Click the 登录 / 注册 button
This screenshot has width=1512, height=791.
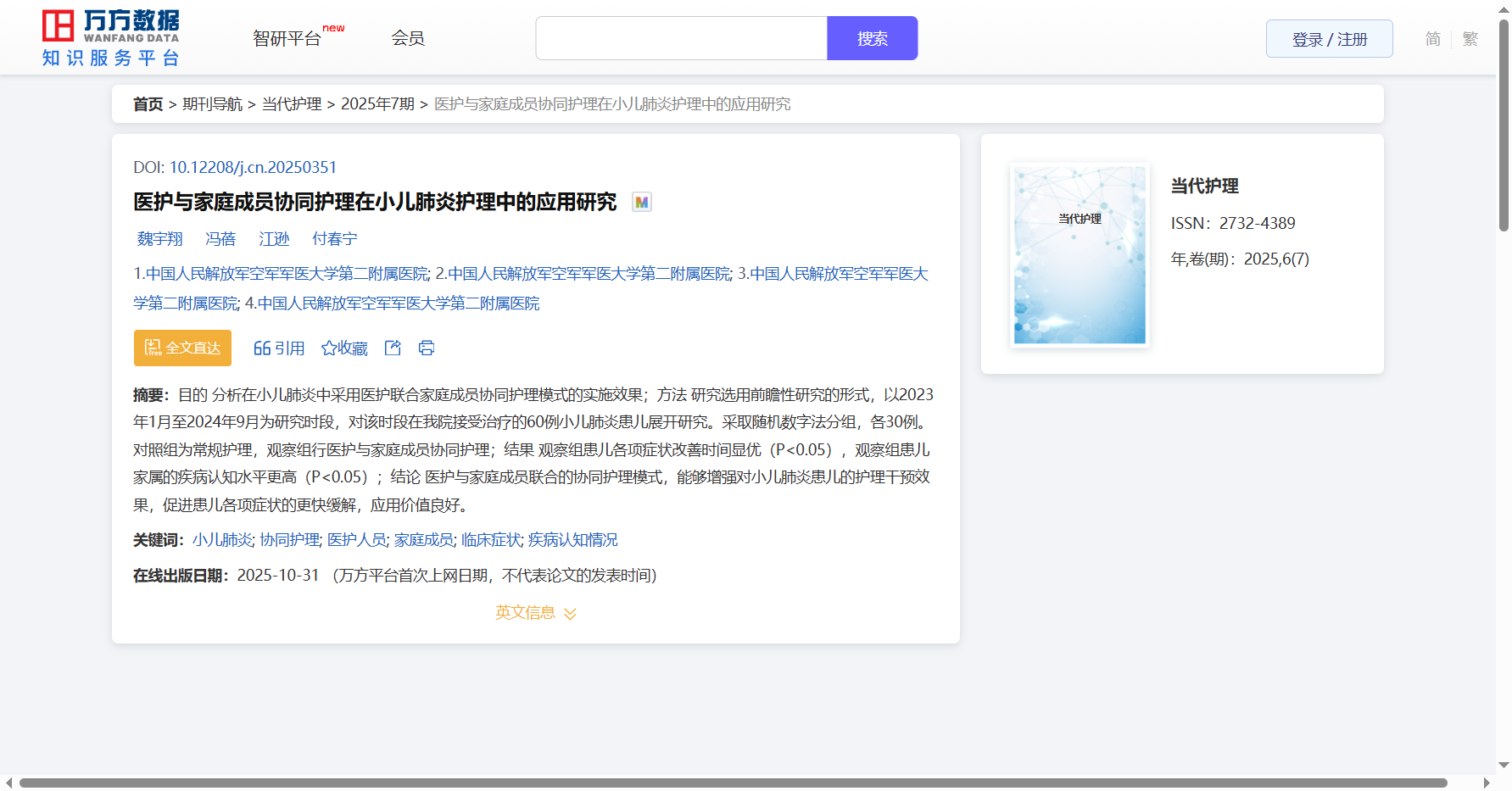click(x=1329, y=39)
